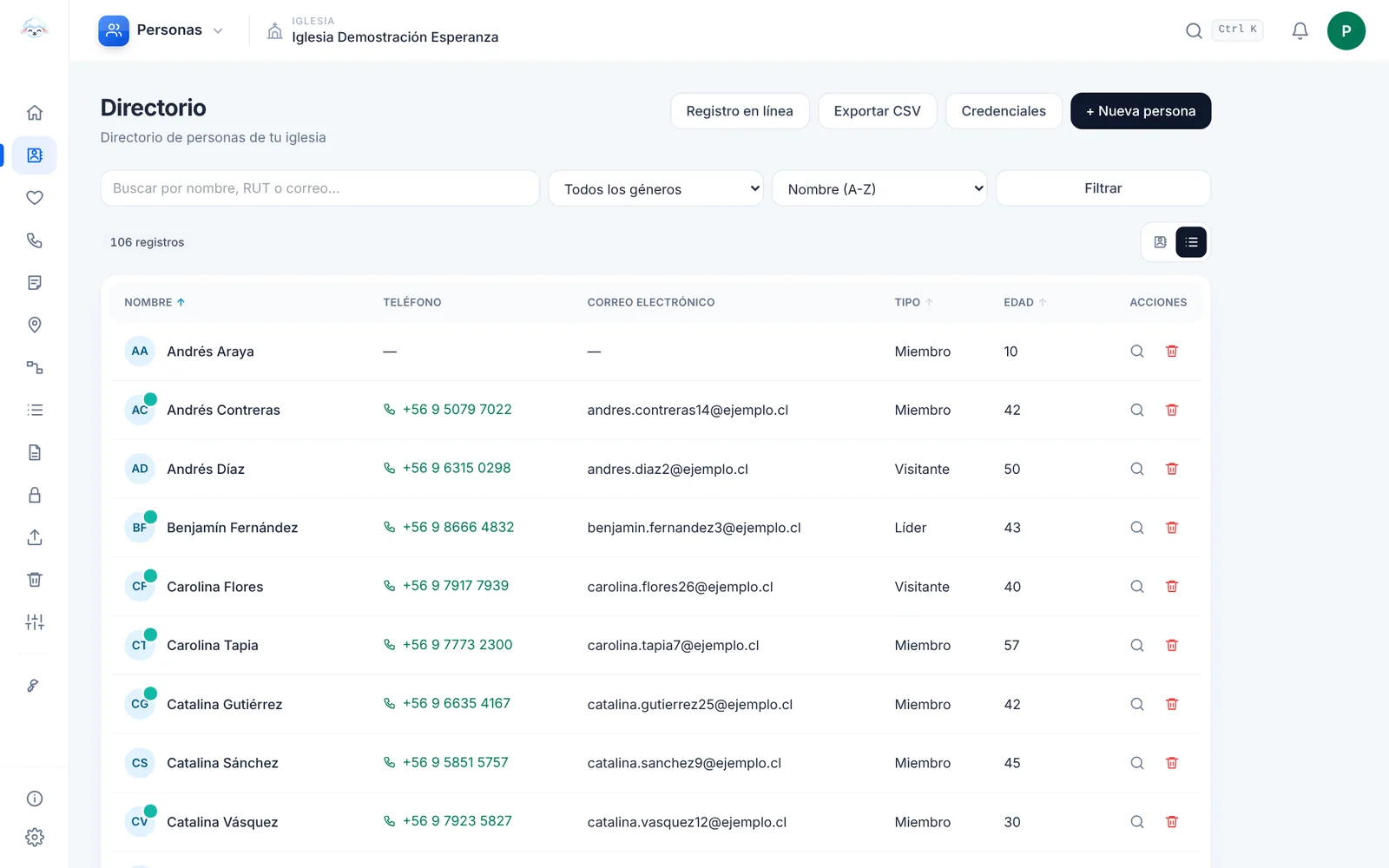Switch to card view
Viewport: 1389px width, 868px height.
[1160, 242]
